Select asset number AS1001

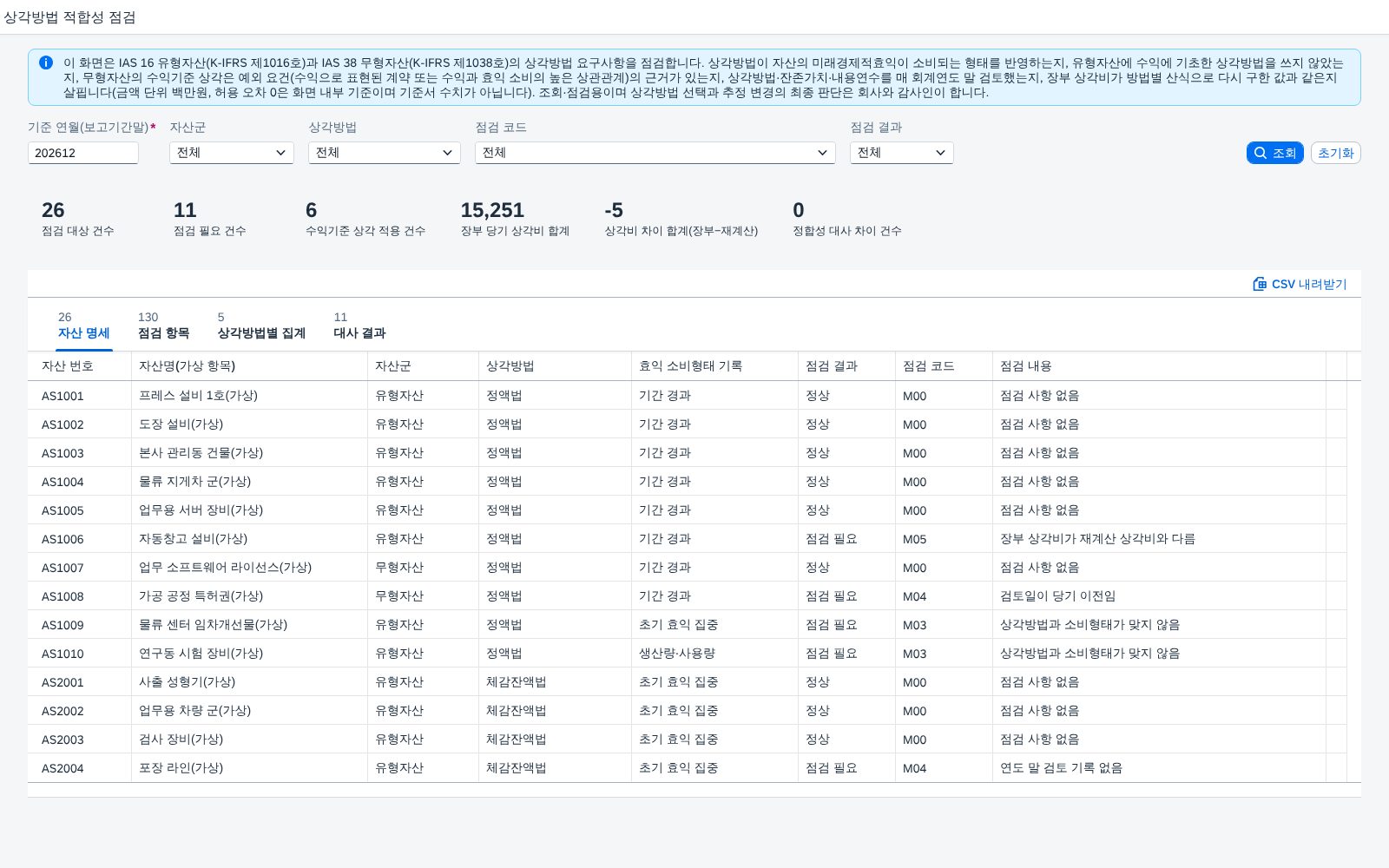[63, 396]
